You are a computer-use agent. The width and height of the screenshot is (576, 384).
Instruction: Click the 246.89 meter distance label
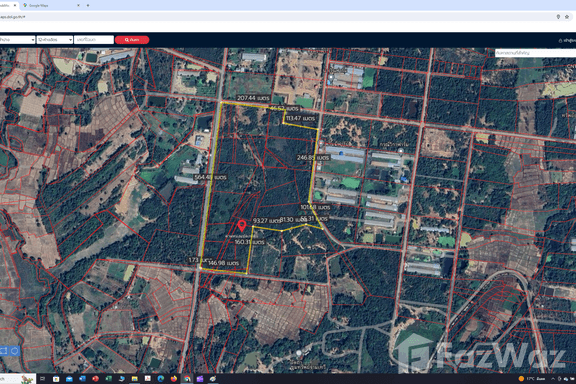(x=313, y=157)
